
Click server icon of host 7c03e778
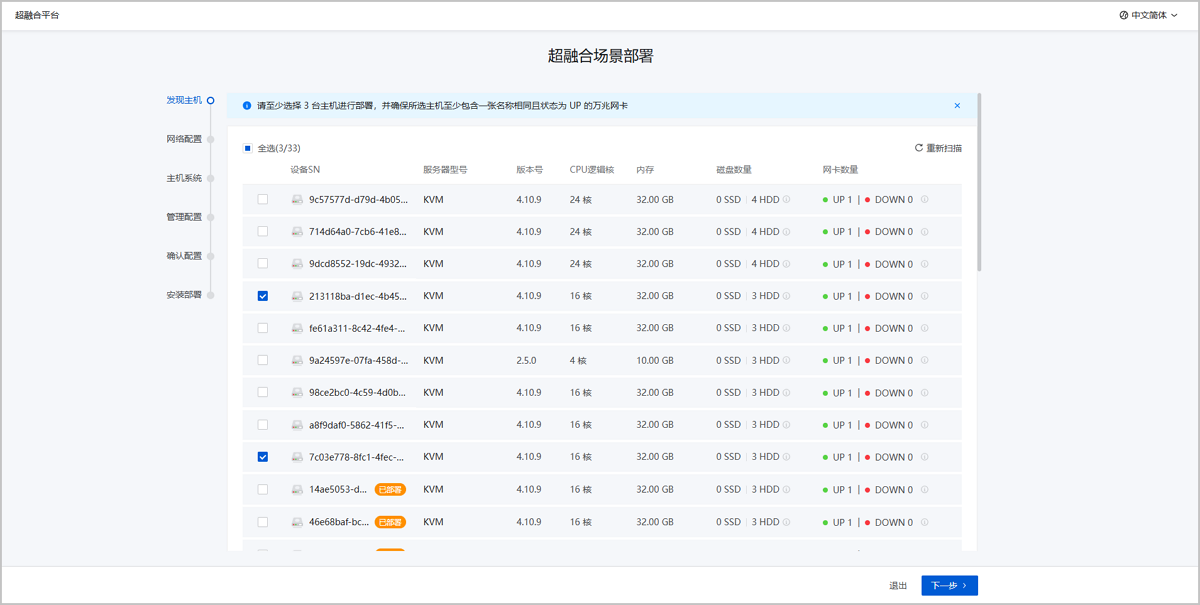coord(297,457)
